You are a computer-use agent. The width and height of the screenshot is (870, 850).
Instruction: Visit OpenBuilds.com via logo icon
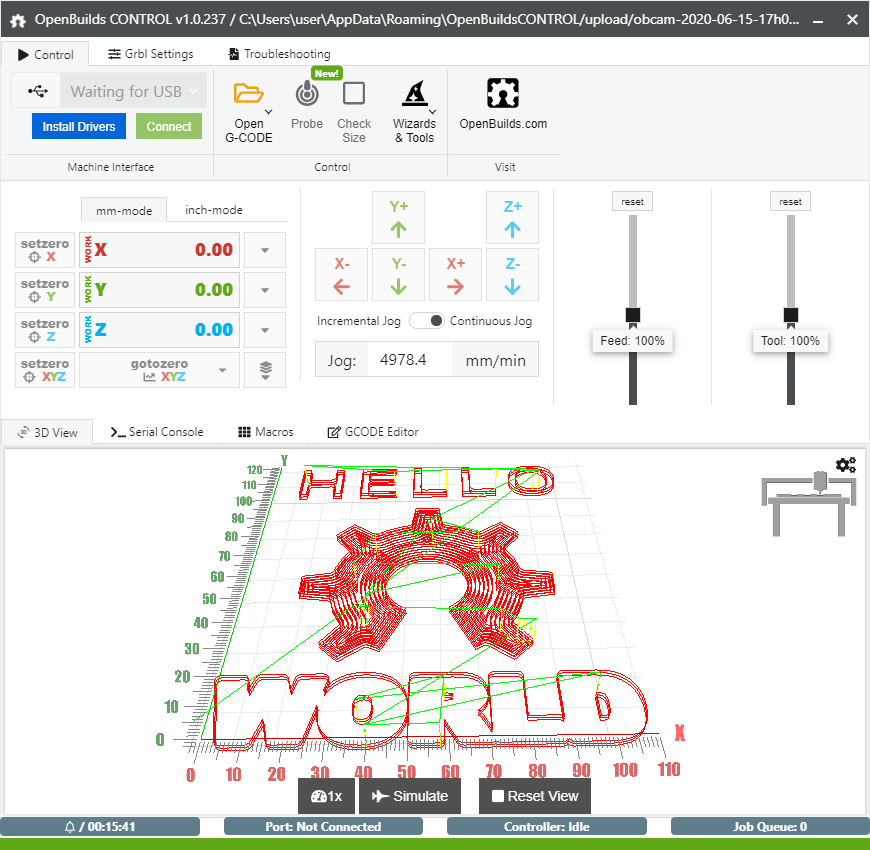503,94
